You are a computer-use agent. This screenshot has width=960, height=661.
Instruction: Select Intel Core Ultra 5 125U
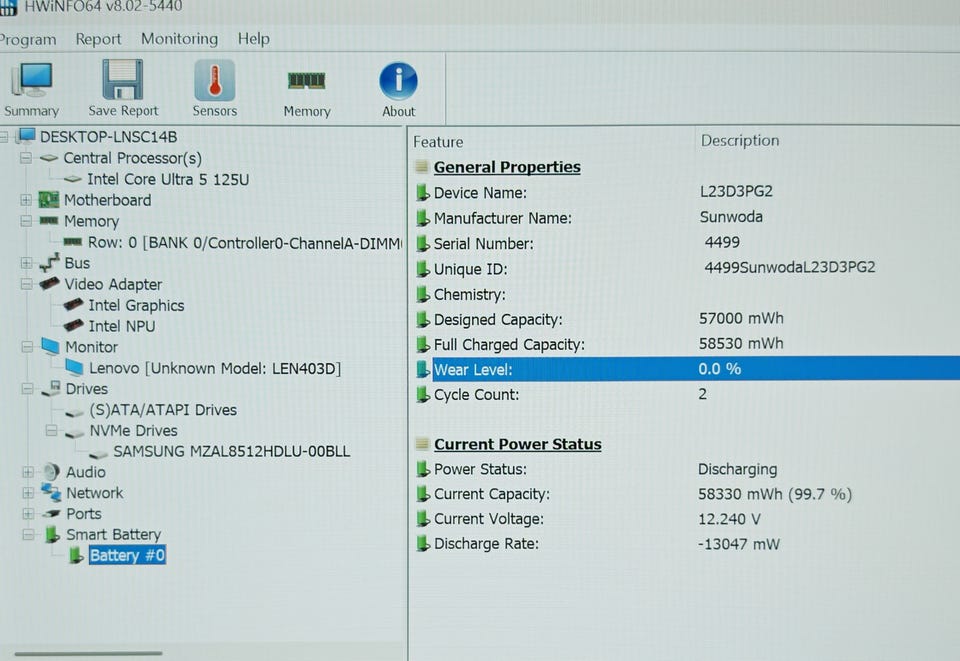click(168, 179)
